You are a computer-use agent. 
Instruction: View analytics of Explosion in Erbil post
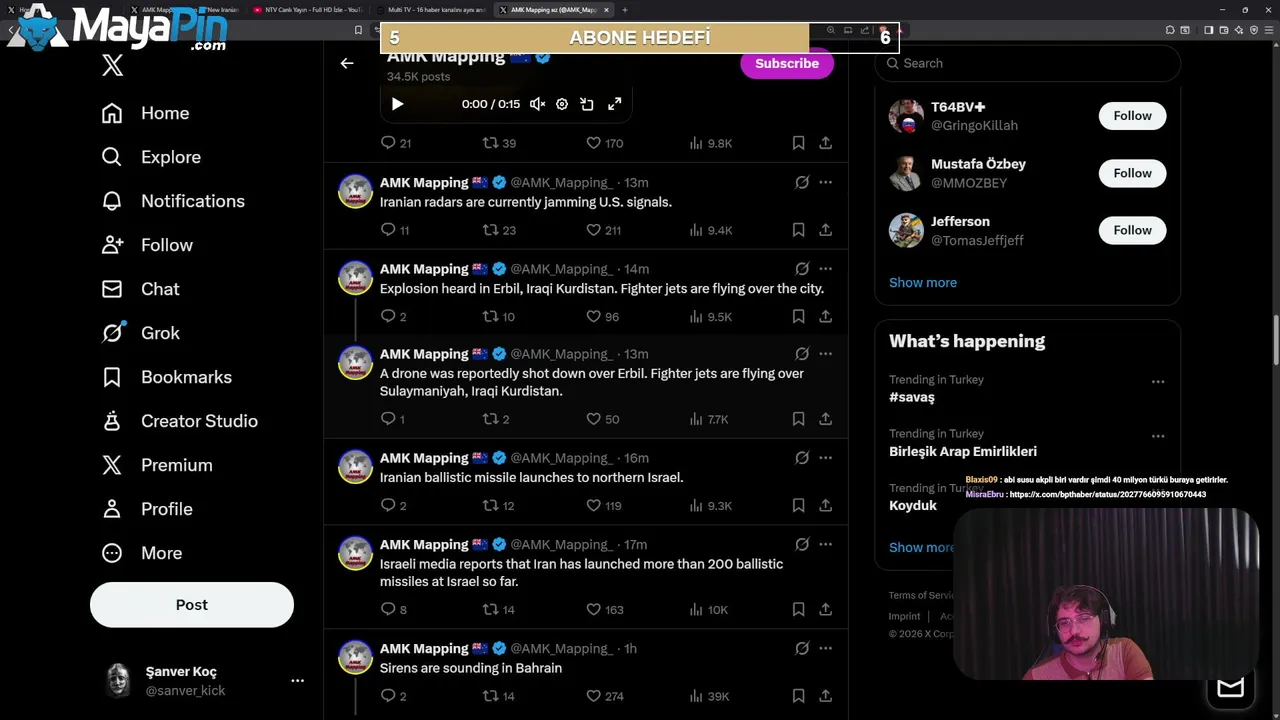711,317
